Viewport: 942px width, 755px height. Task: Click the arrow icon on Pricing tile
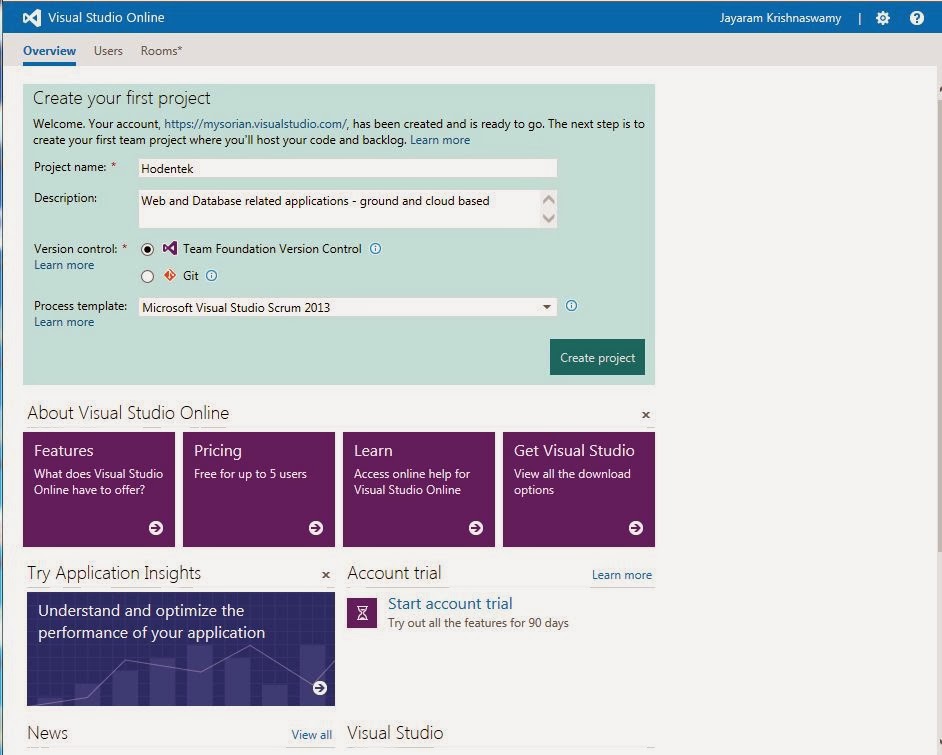[x=315, y=527]
